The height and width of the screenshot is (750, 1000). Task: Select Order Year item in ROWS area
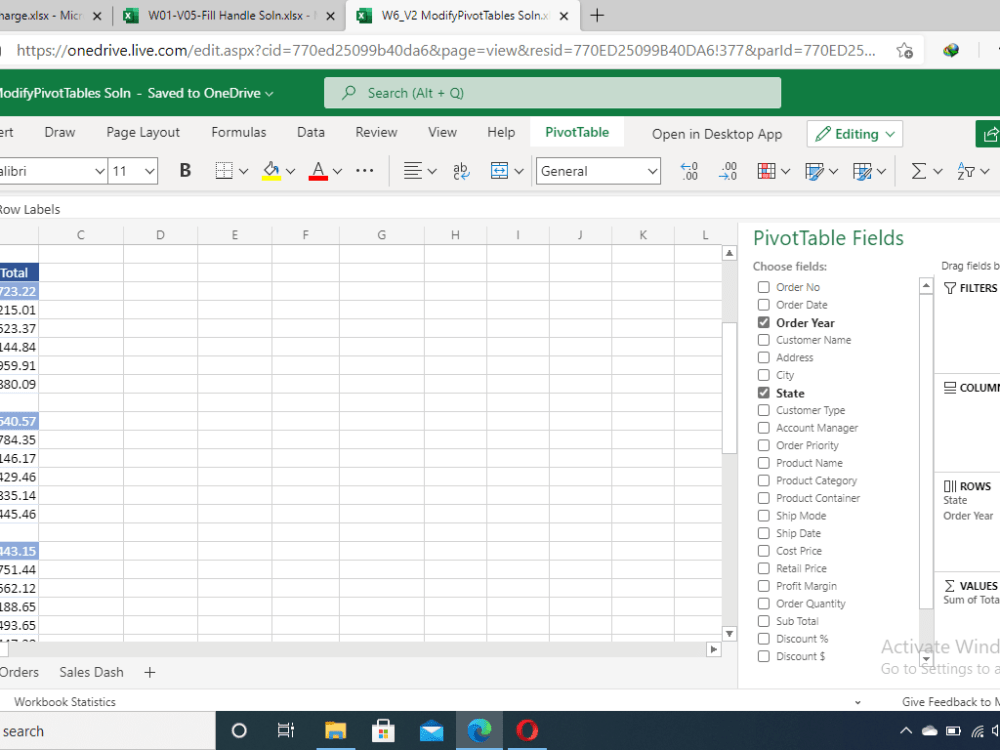tap(968, 515)
